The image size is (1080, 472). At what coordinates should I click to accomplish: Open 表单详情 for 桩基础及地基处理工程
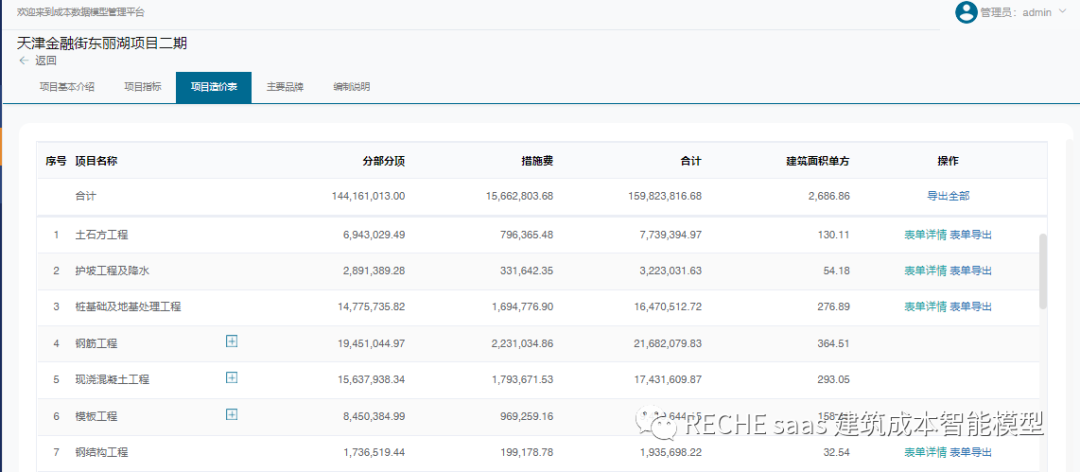click(925, 307)
